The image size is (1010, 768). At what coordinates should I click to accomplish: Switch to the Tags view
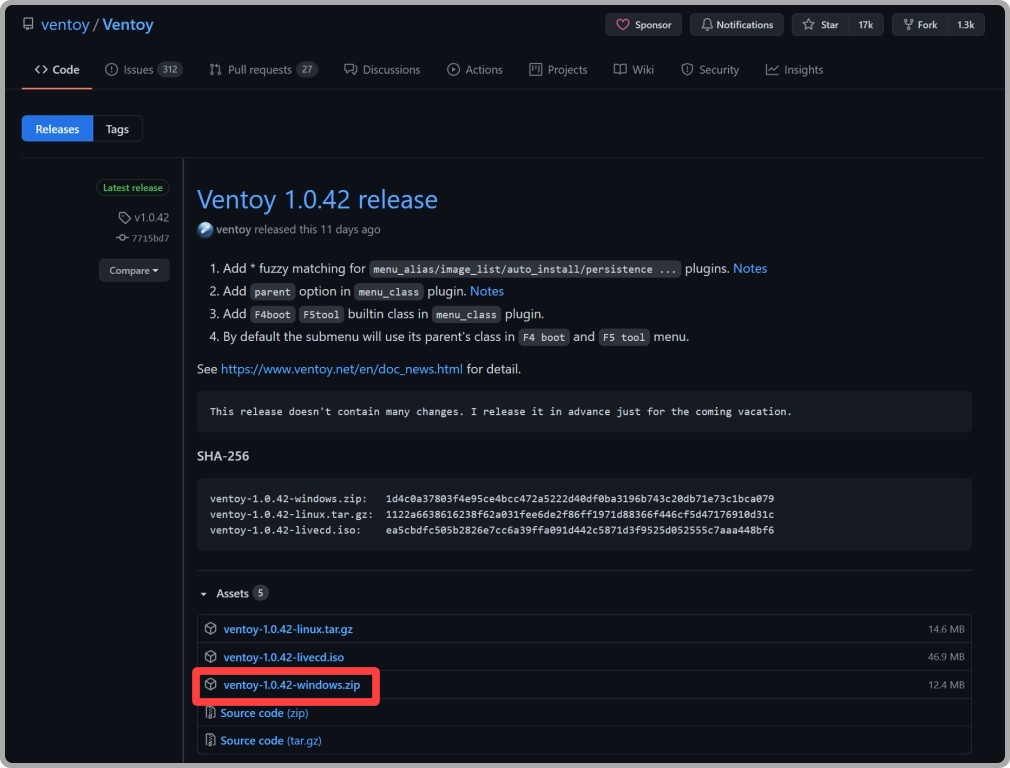pos(117,129)
